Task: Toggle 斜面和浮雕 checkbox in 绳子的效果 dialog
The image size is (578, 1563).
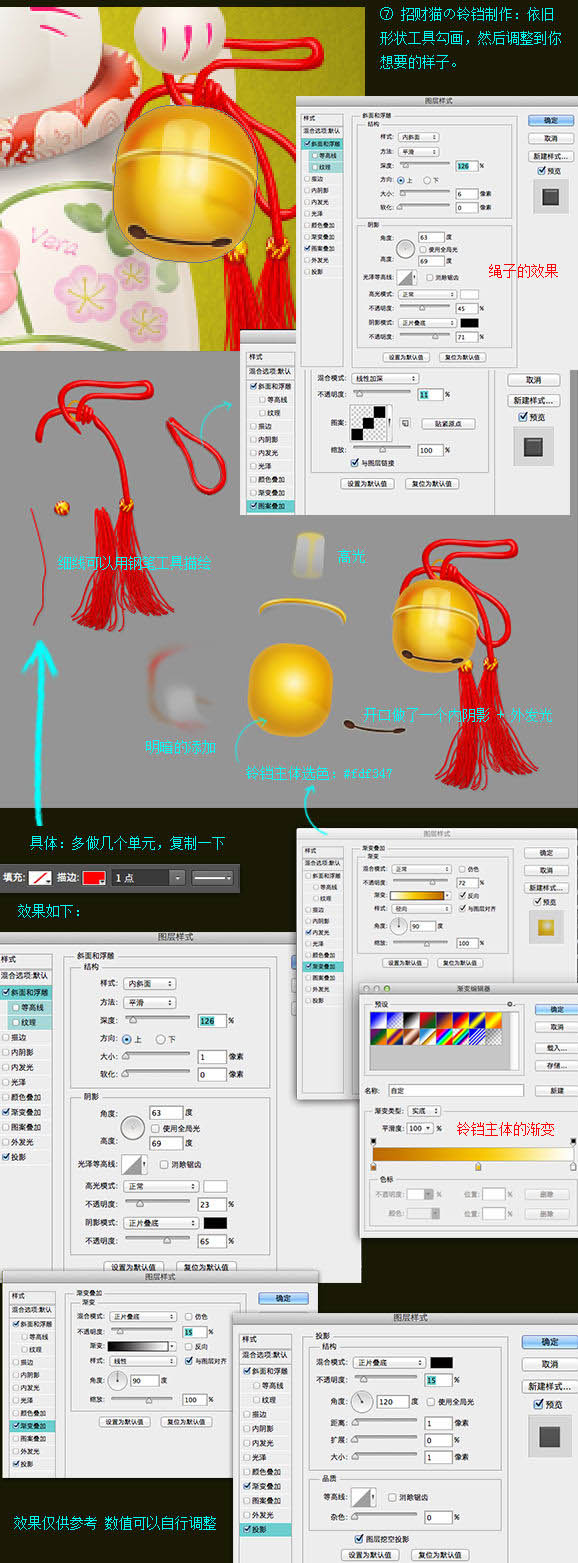Action: click(308, 144)
